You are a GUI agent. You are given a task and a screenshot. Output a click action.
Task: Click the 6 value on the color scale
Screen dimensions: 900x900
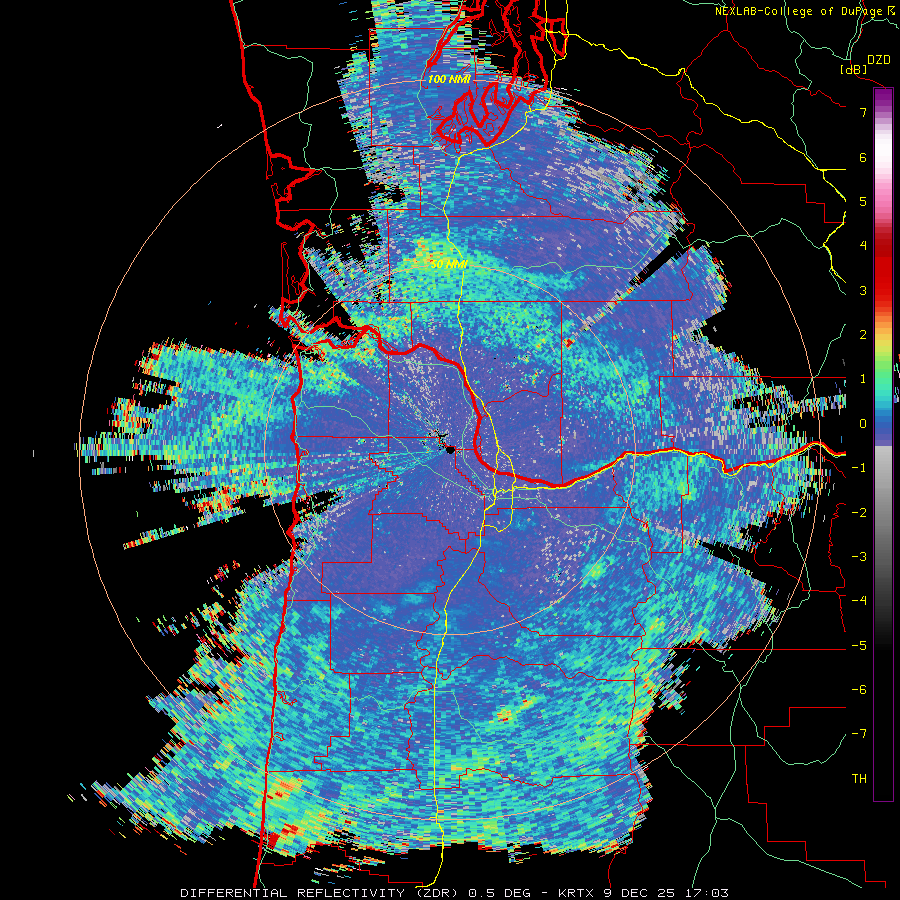coord(863,157)
